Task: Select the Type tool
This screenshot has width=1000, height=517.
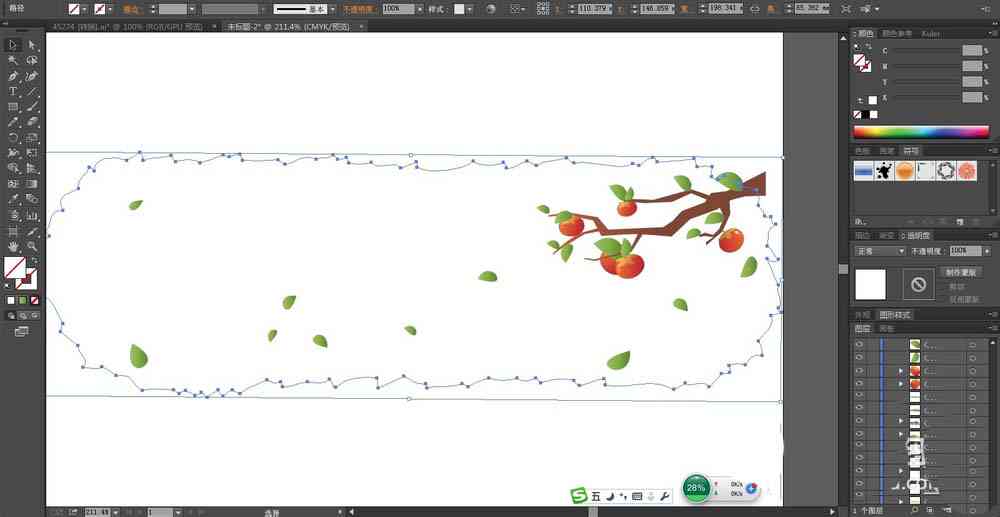Action: tap(12, 91)
